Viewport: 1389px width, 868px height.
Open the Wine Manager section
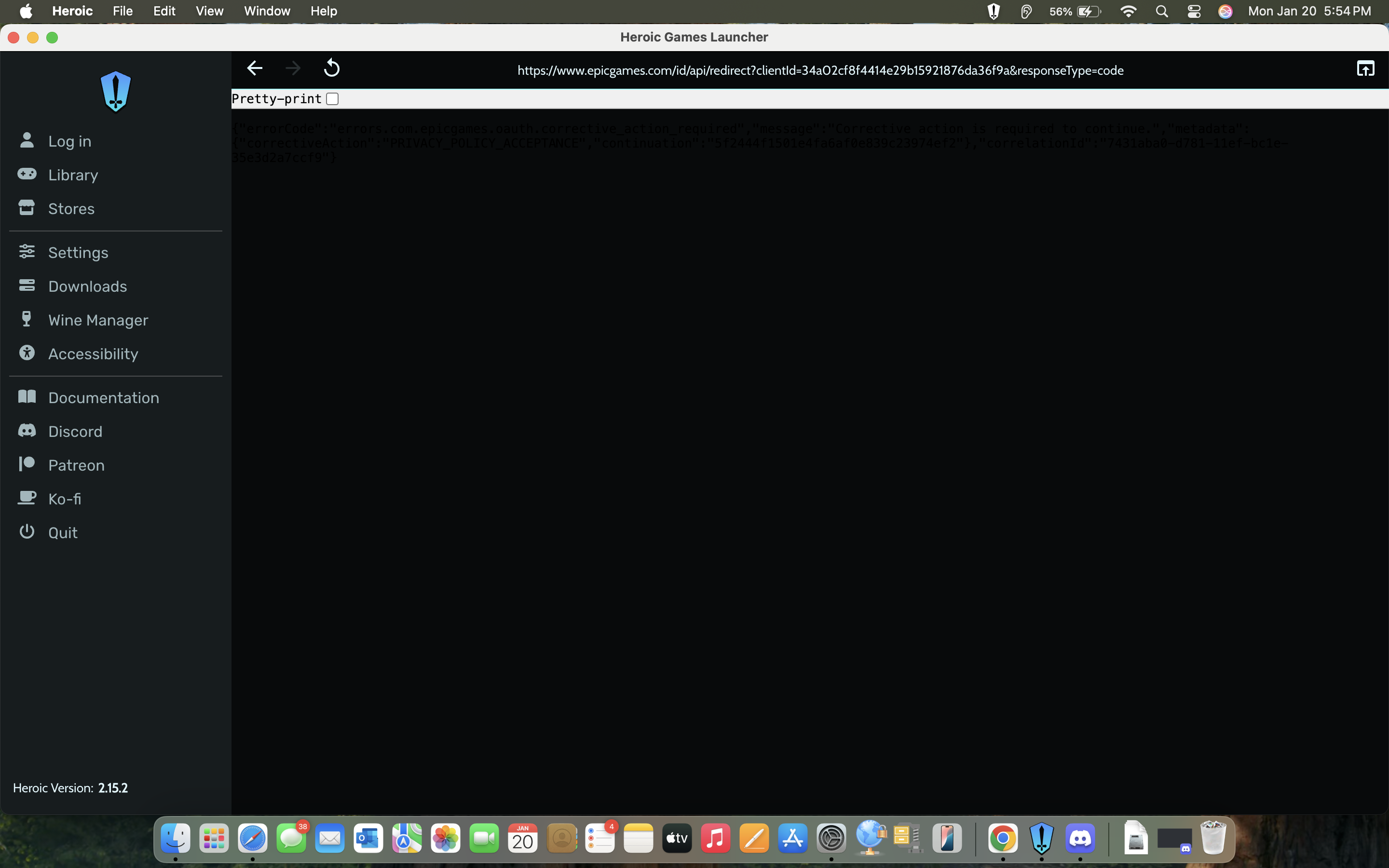coord(98,320)
